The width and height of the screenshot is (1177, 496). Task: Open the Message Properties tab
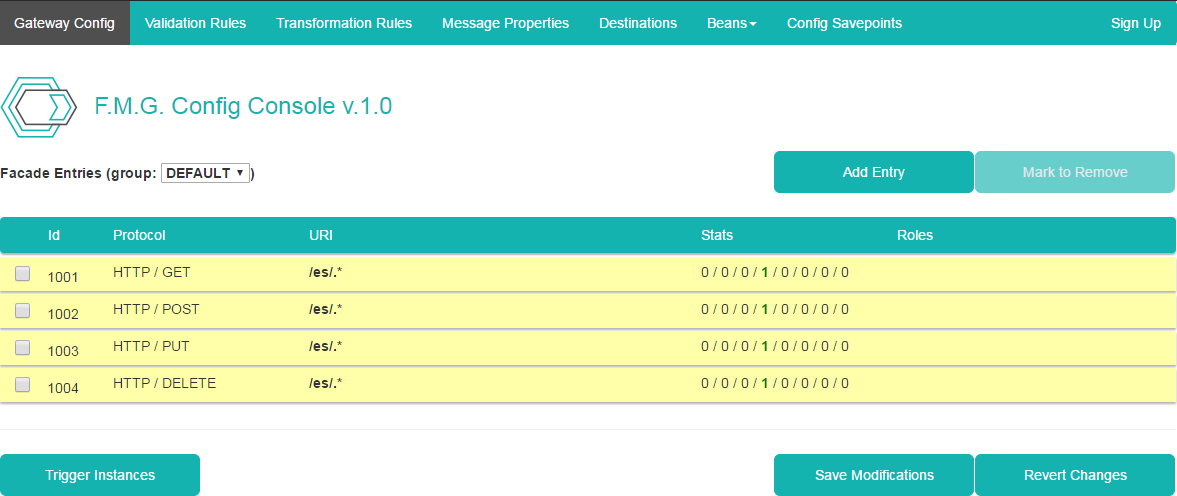[505, 23]
